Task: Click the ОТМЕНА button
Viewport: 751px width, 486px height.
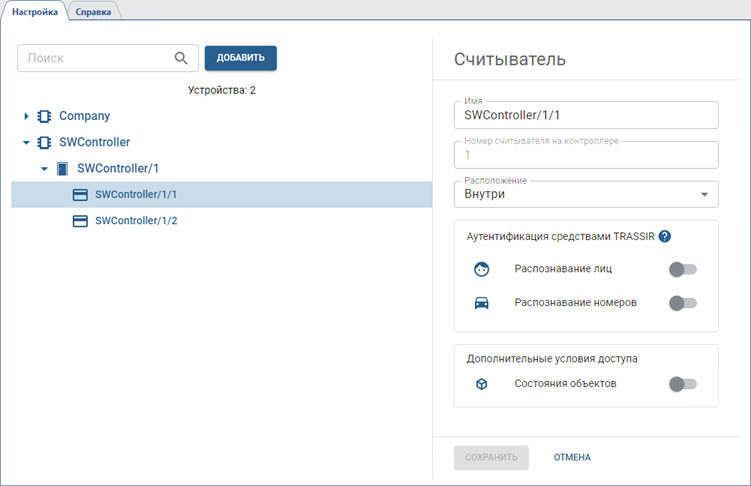Action: point(572,457)
